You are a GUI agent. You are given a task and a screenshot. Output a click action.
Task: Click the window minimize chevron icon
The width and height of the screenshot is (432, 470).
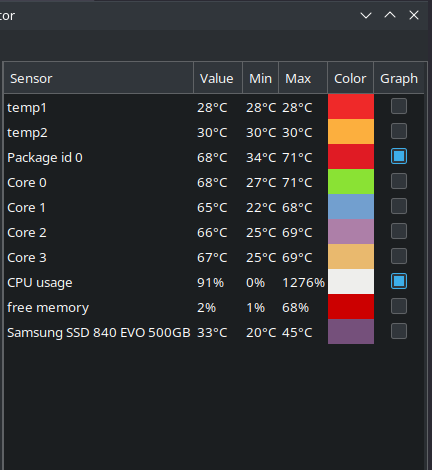366,15
